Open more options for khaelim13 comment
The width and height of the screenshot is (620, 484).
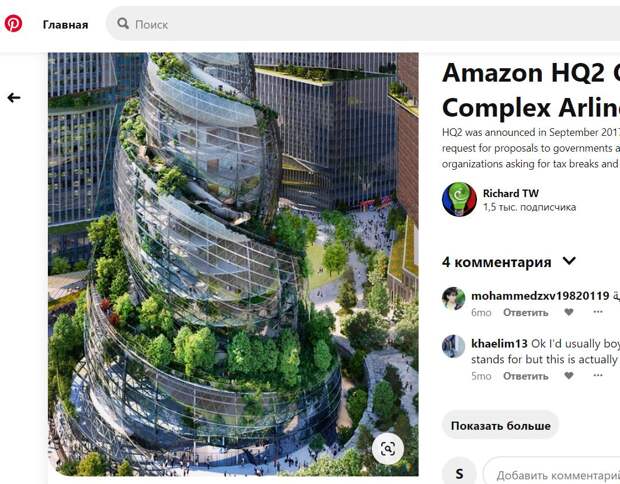[598, 375]
